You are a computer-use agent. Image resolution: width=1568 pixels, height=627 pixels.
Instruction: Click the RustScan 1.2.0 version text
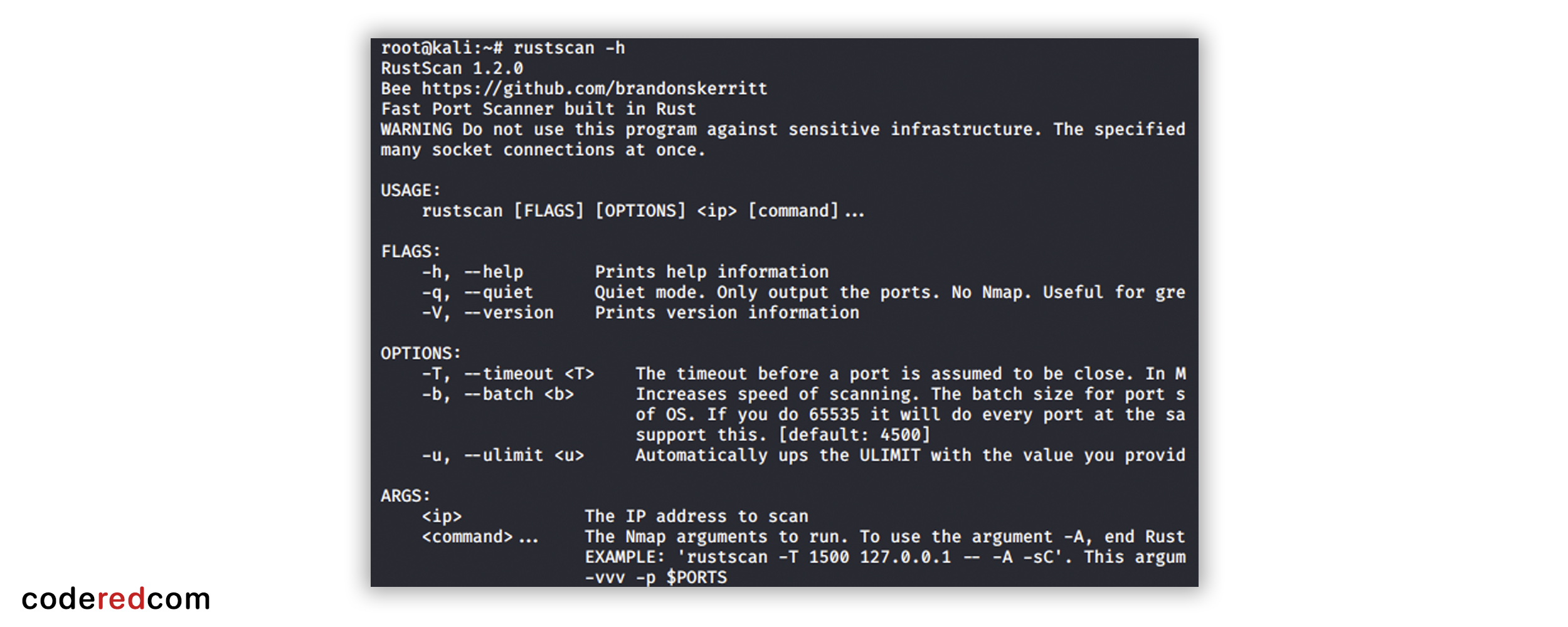pos(452,68)
